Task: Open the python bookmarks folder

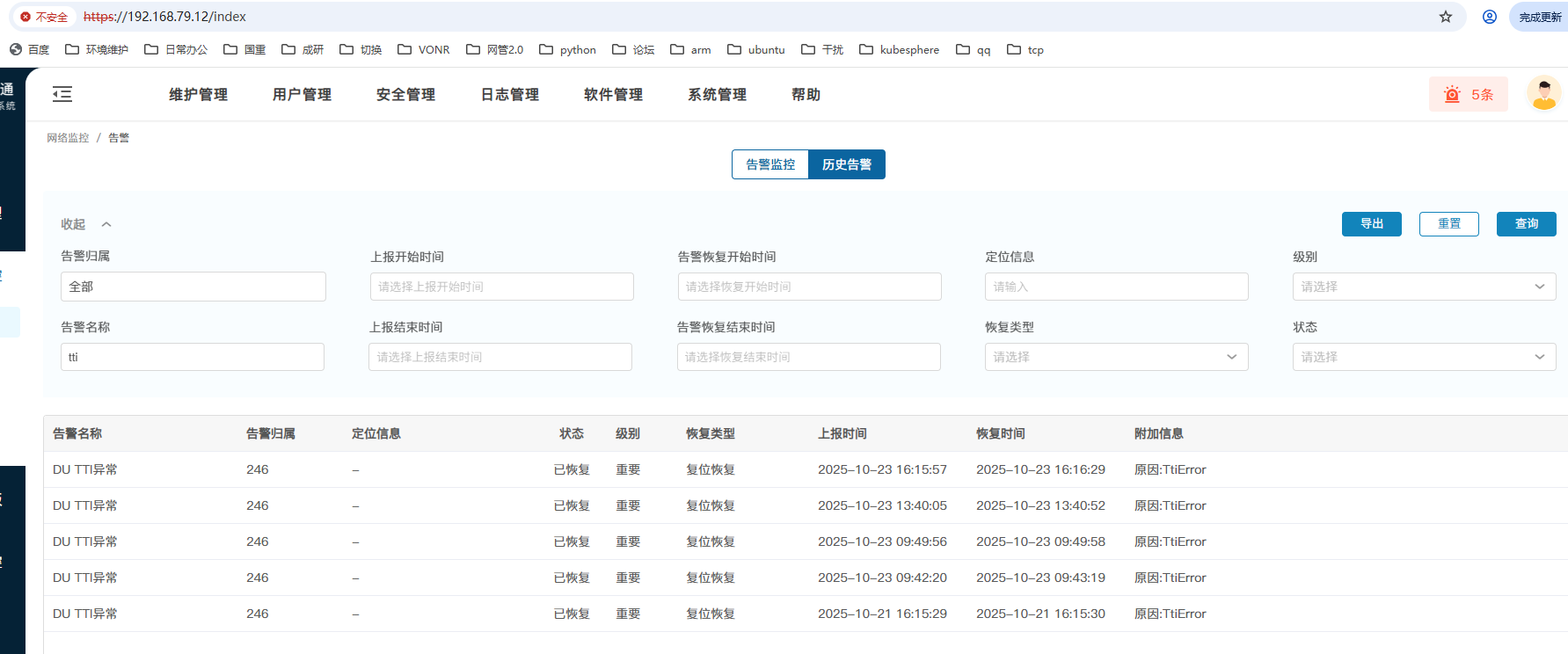Action: pyautogui.click(x=568, y=50)
